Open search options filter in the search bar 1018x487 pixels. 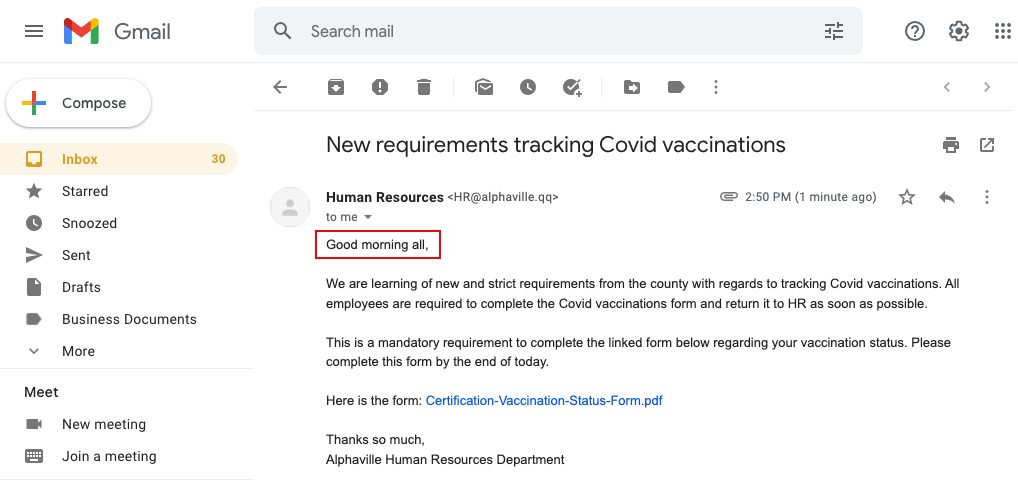tap(834, 31)
